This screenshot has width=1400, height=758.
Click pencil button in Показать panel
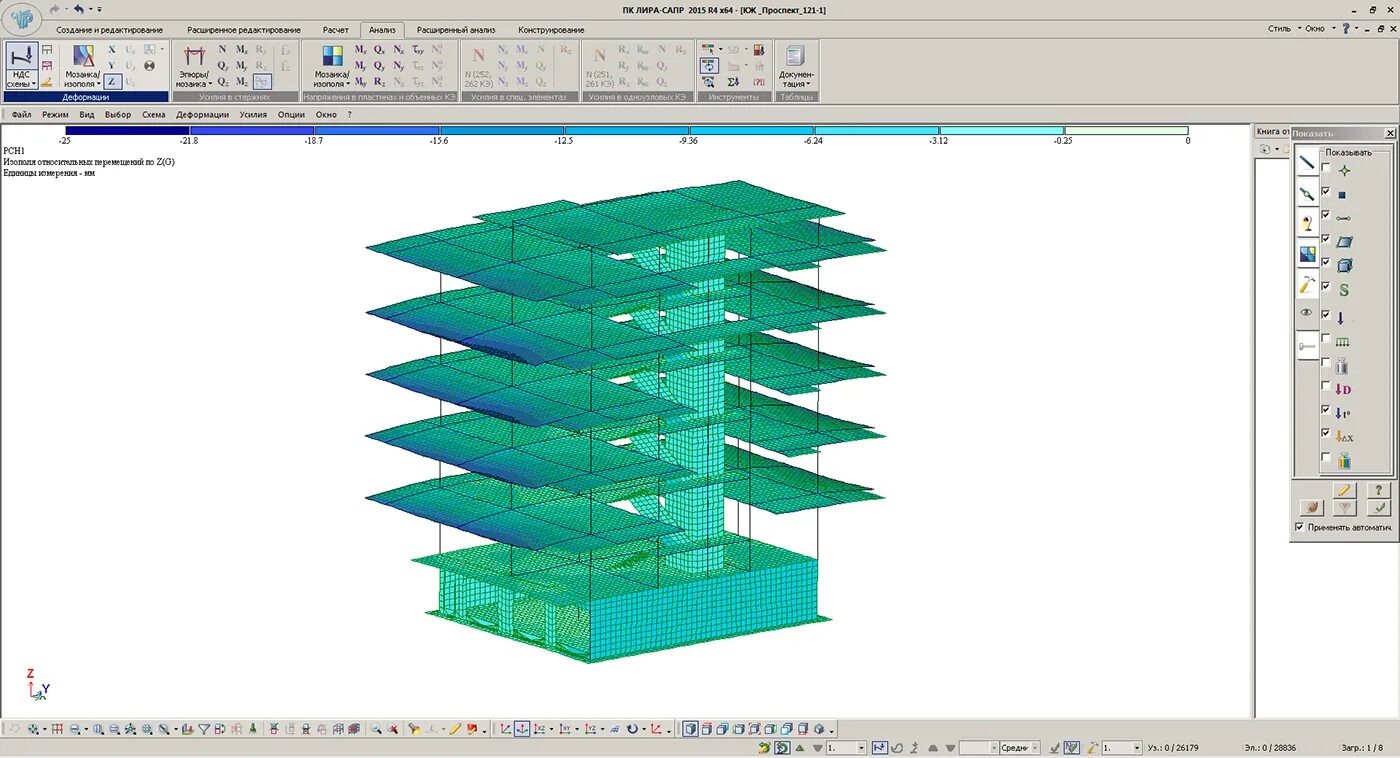(1344, 490)
